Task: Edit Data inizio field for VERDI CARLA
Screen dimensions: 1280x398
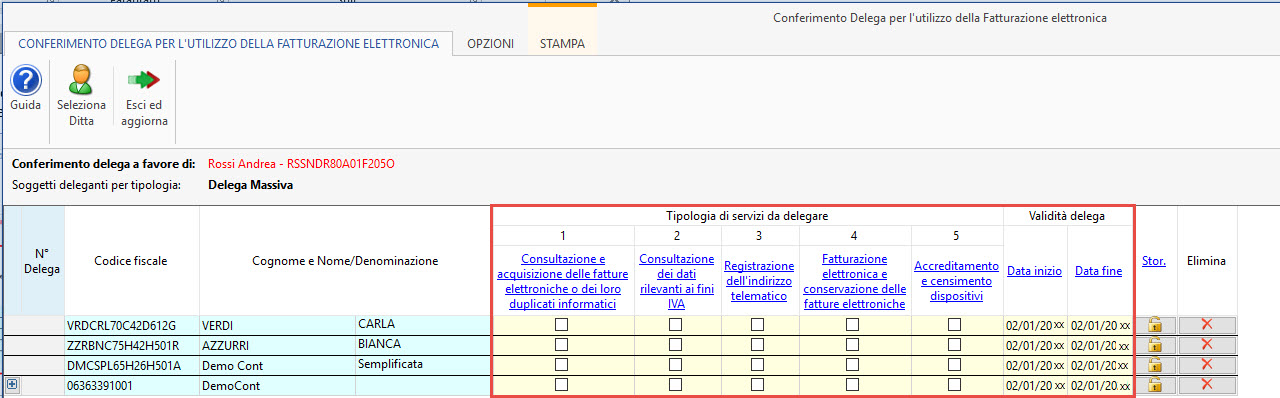Action: tap(1035, 325)
